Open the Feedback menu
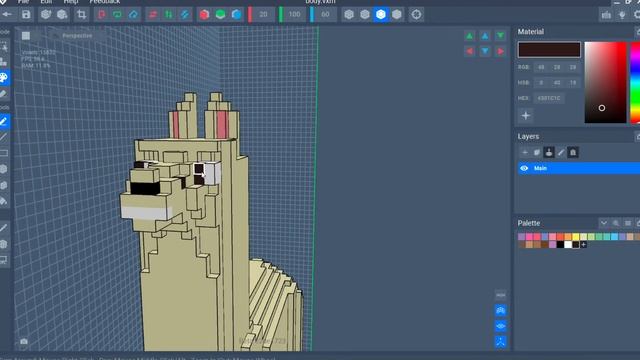The image size is (640, 360). pyautogui.click(x=104, y=2)
